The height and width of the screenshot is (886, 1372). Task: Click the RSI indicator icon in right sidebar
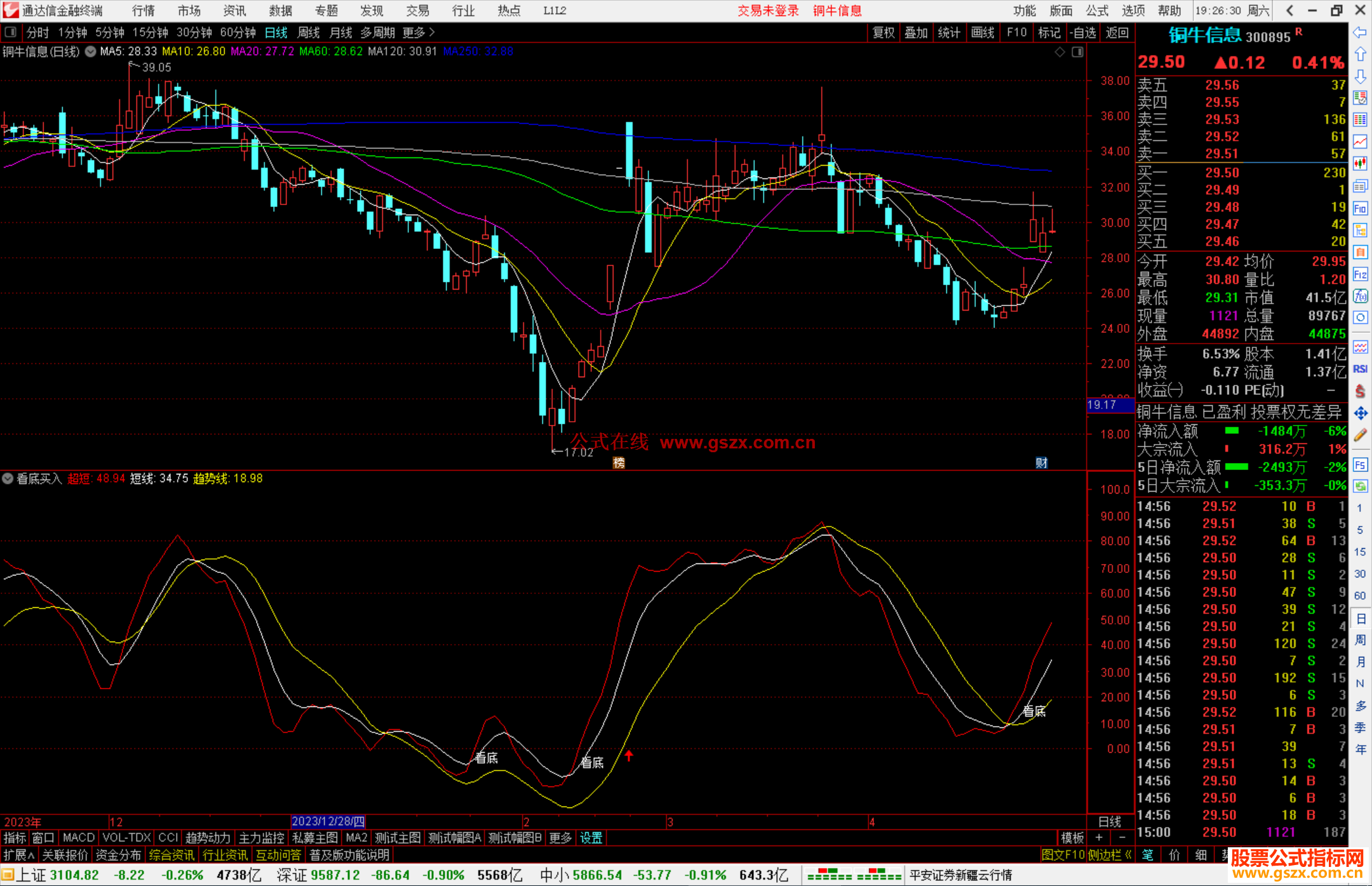(1360, 369)
